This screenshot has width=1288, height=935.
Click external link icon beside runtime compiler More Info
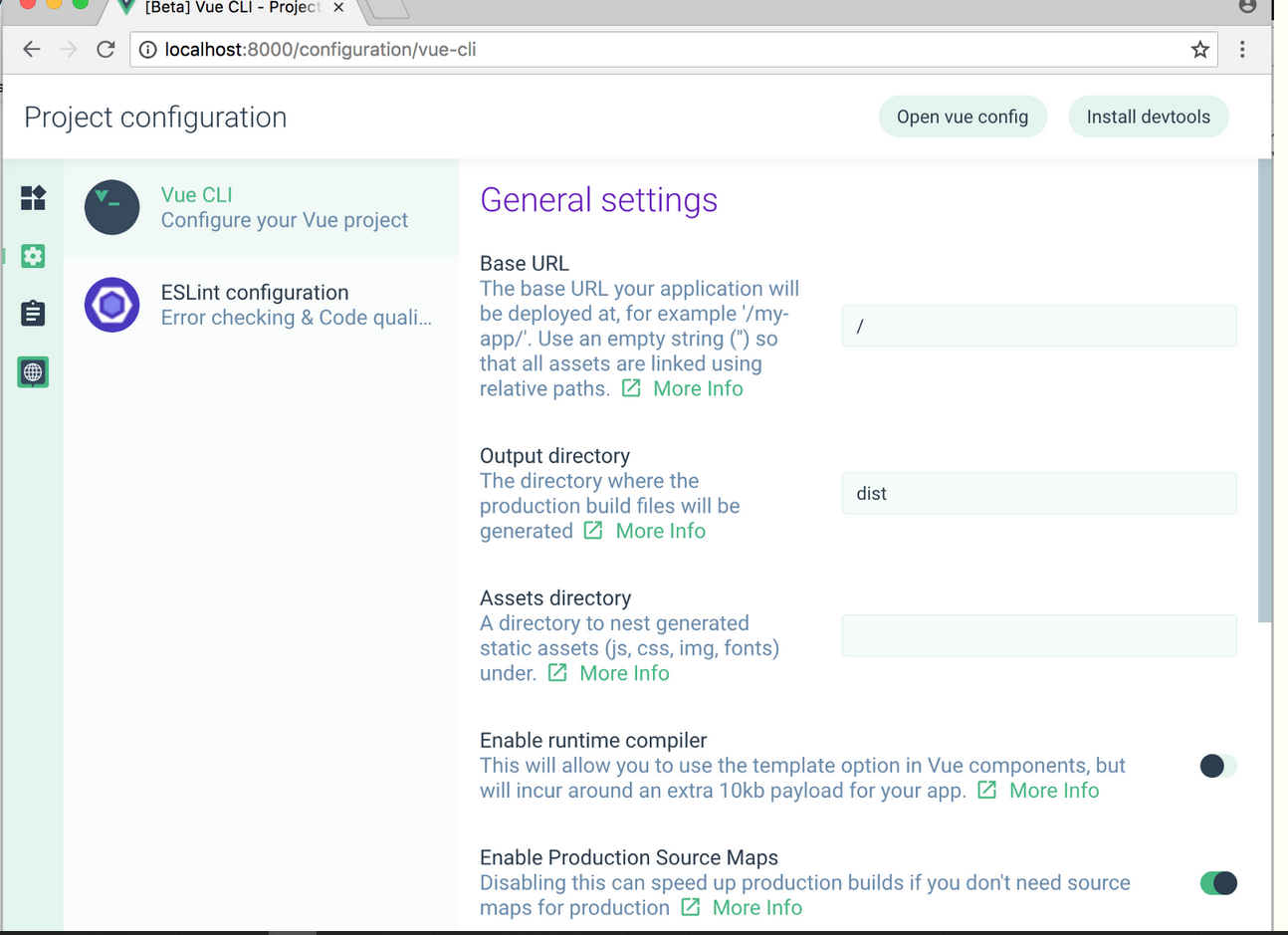[x=986, y=790]
